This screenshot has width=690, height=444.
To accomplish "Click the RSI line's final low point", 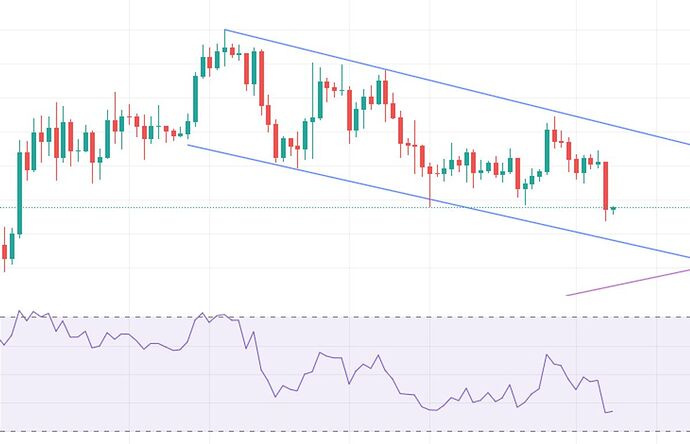I will point(607,412).
